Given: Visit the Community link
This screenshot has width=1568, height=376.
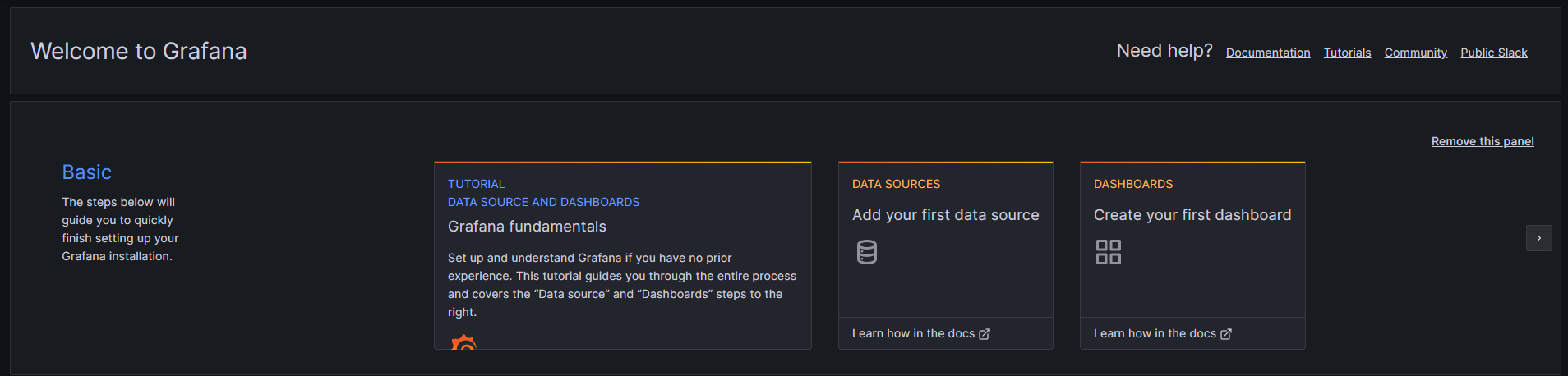Looking at the screenshot, I should click(x=1415, y=53).
